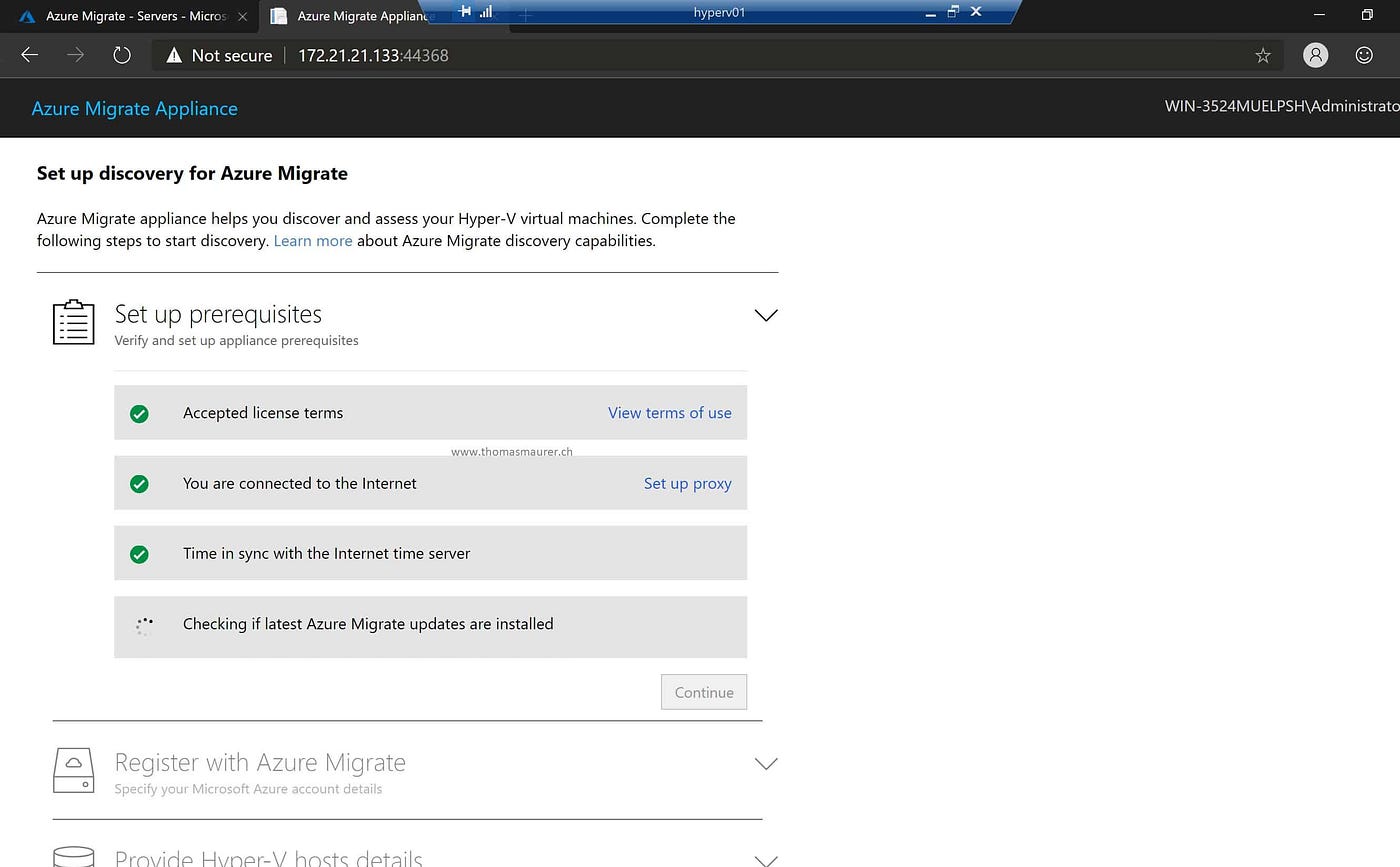Click the Not secure label
This screenshot has height=867, width=1400.
pyautogui.click(x=232, y=55)
